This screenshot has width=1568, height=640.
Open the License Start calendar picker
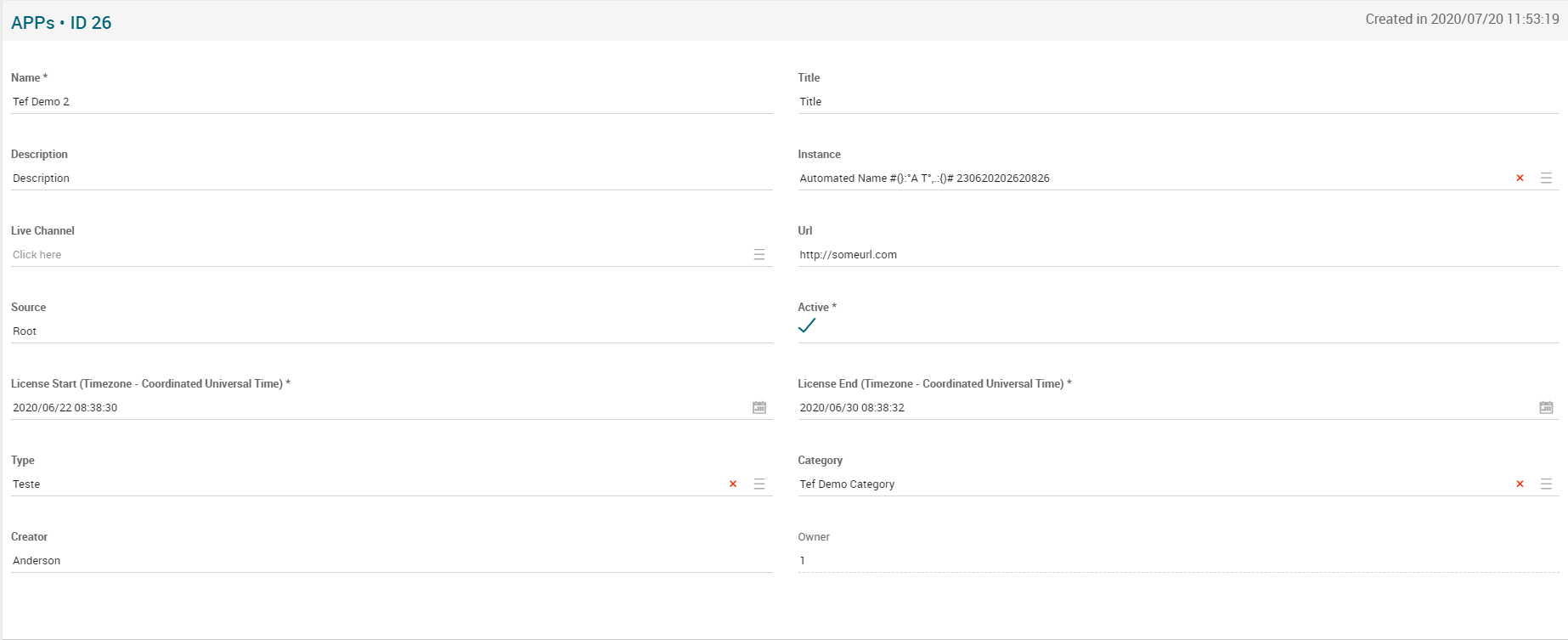click(759, 408)
